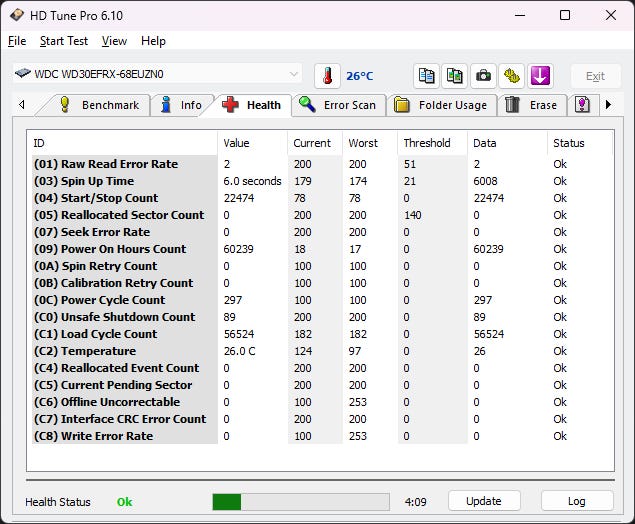Select the Spin Retry Count row
This screenshot has width=635, height=524.
322,266
